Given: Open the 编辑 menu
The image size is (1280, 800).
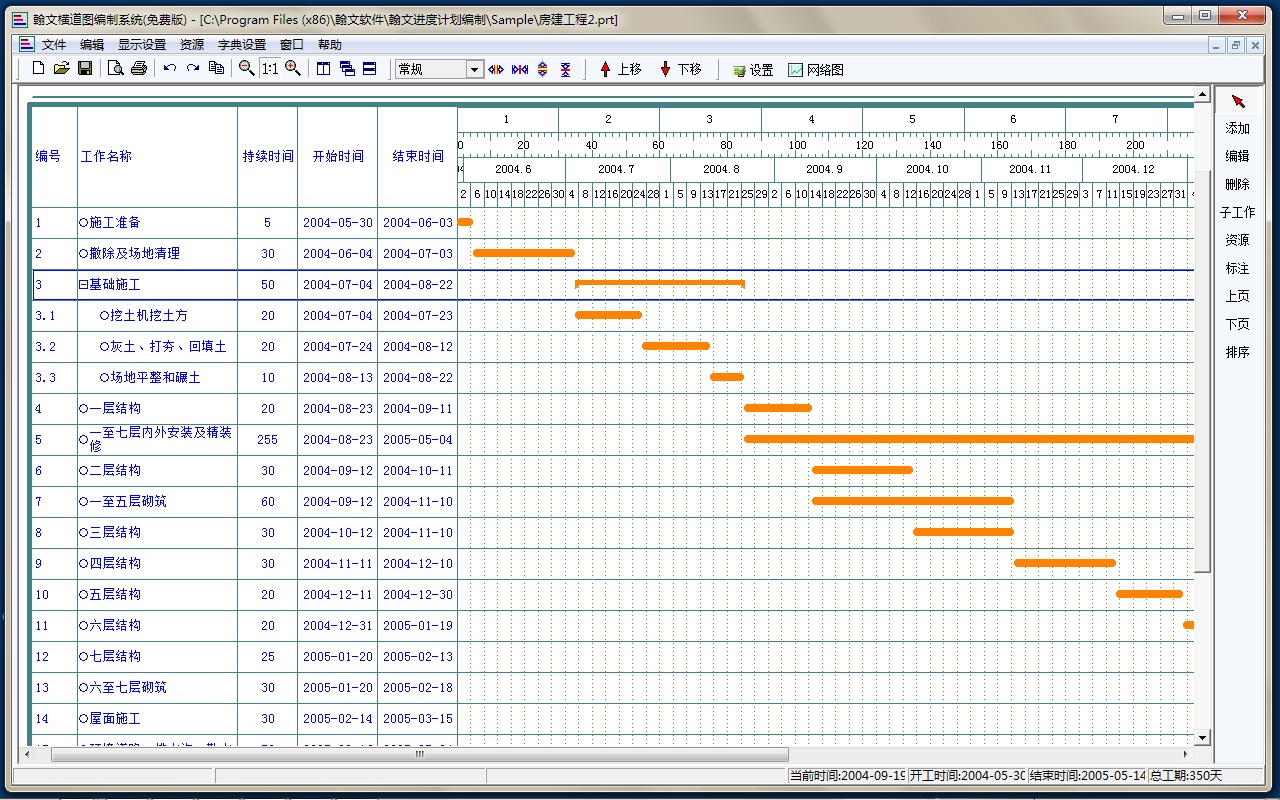Looking at the screenshot, I should pyautogui.click(x=92, y=45).
